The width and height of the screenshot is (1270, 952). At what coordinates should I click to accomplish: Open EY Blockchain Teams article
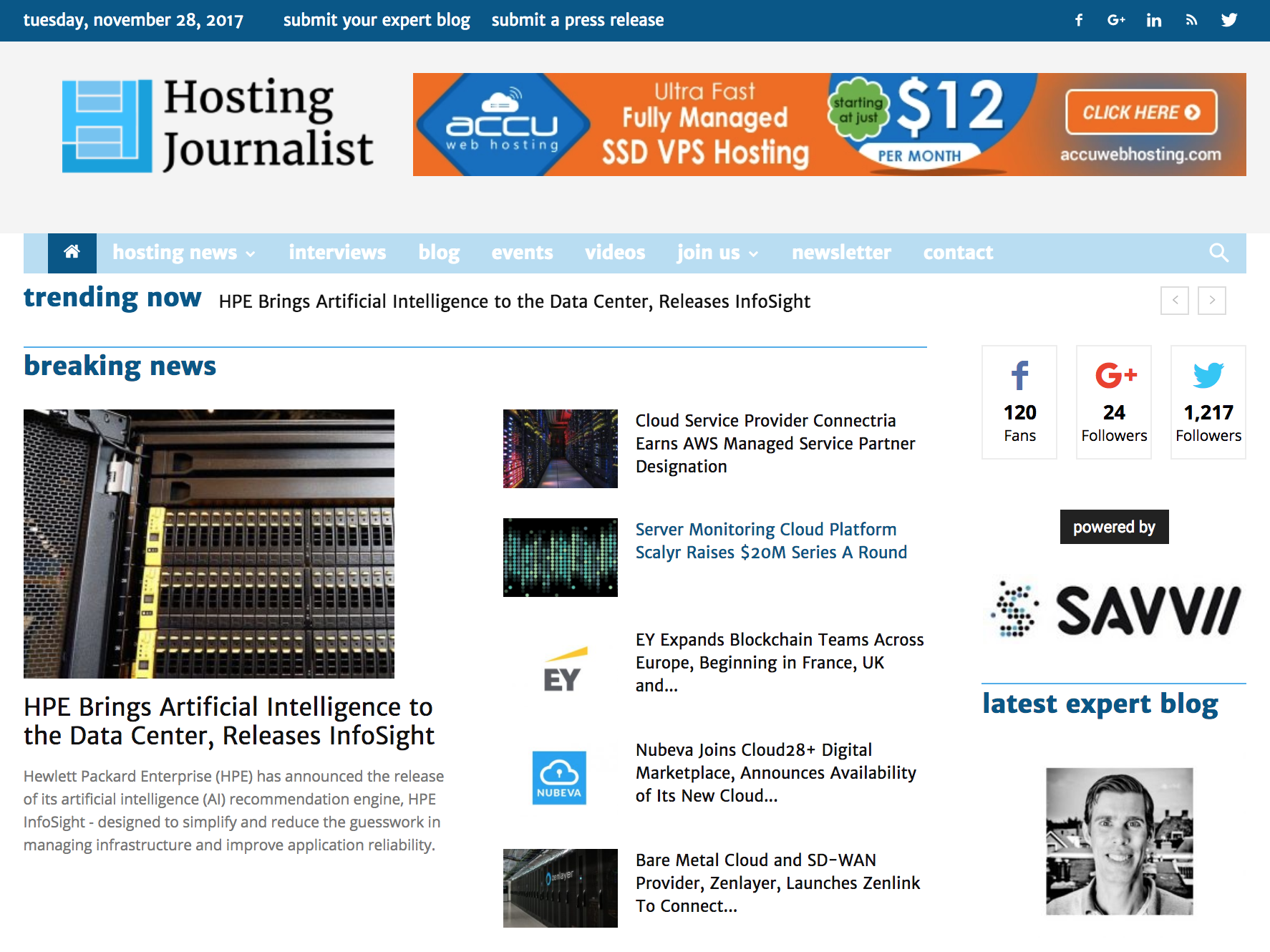780,663
